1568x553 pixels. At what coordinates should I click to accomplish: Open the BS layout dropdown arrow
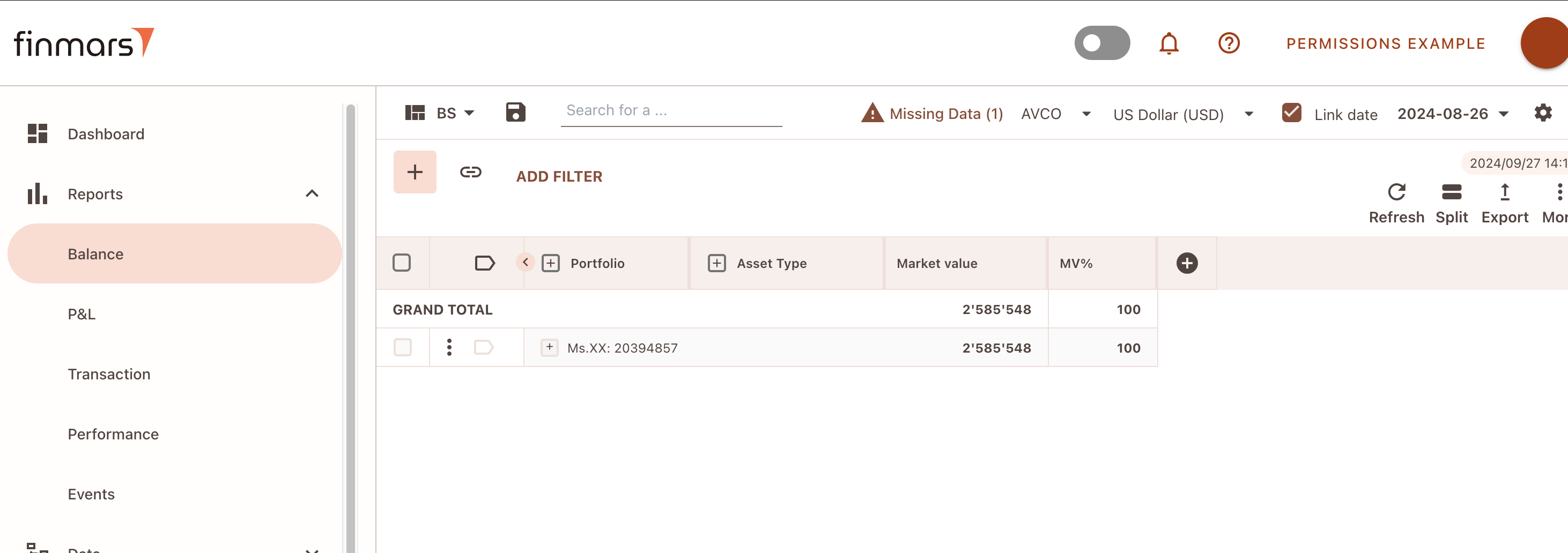(469, 113)
